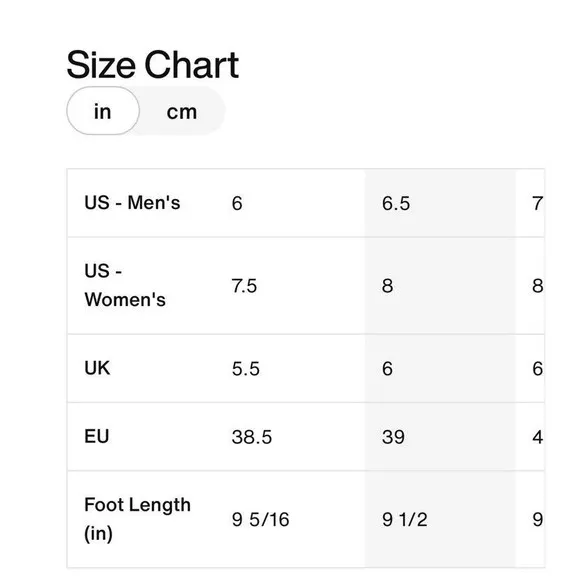
Task: Select the Foot Length (in) row label
Action: pos(137,519)
